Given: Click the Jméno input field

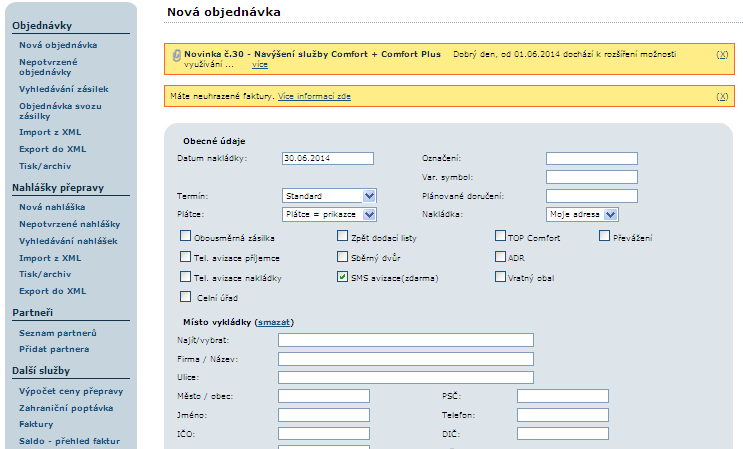Looking at the screenshot, I should (324, 415).
